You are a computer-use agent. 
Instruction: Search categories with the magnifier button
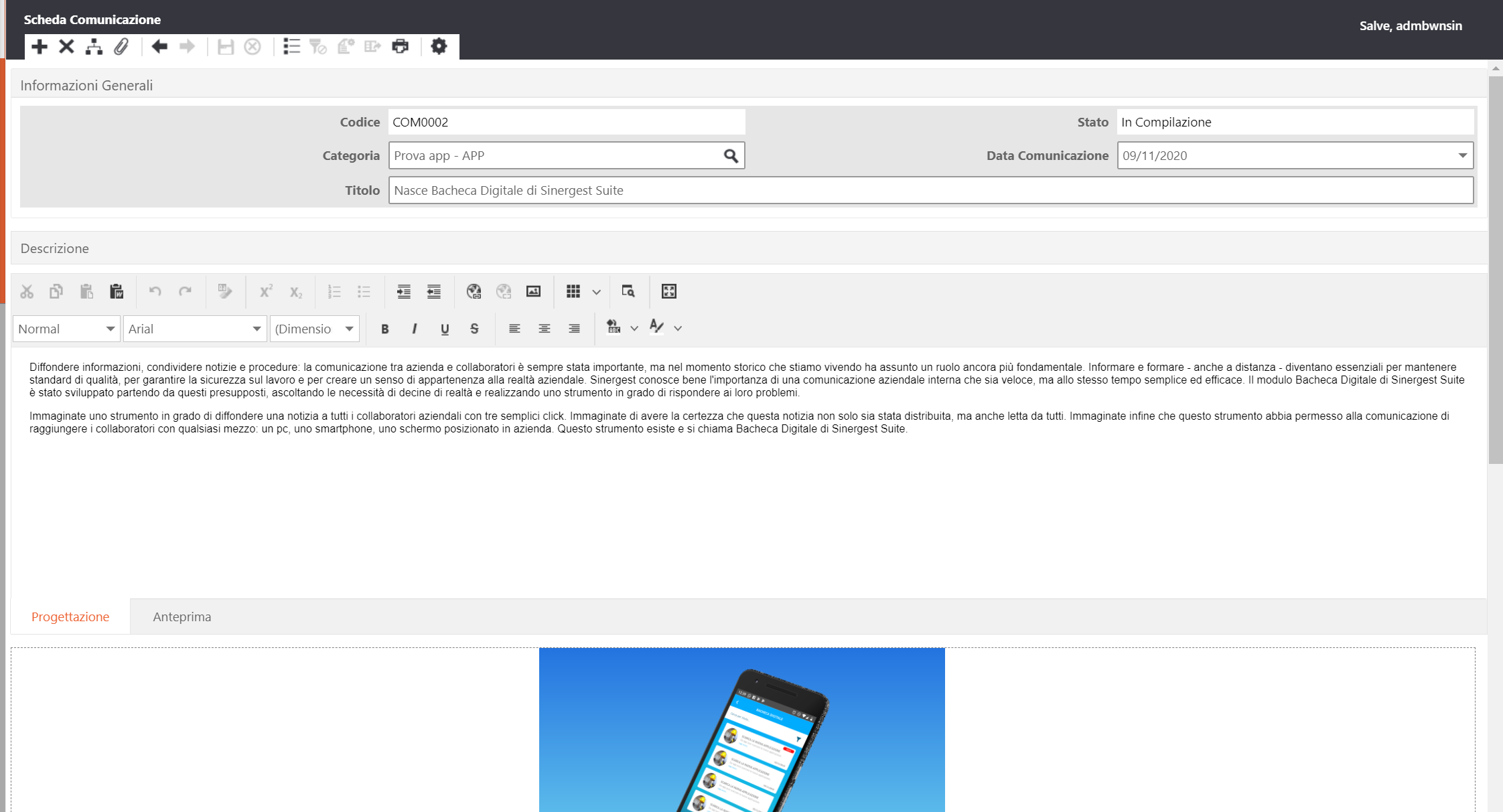(x=731, y=156)
